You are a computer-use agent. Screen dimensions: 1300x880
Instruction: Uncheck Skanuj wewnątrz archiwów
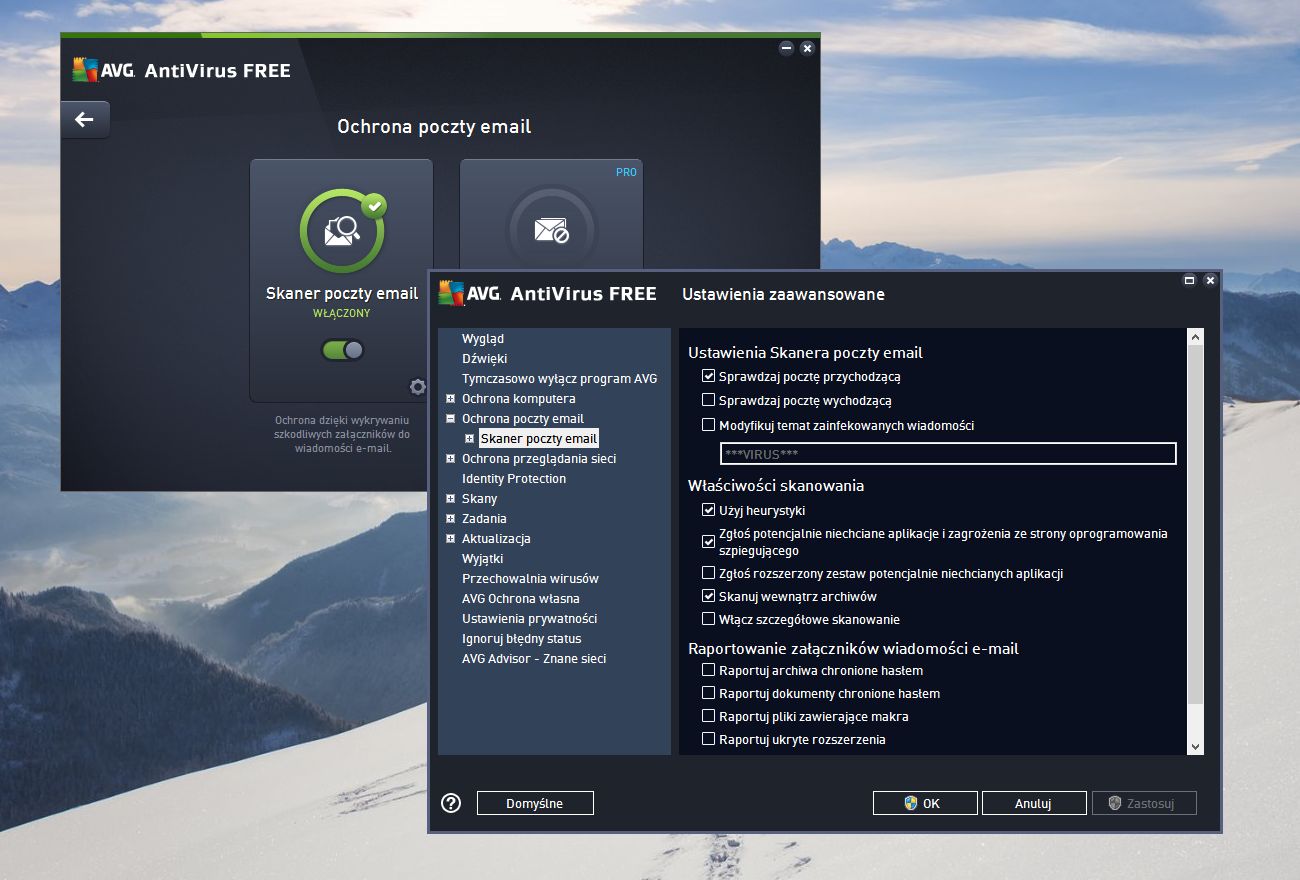pyautogui.click(x=709, y=596)
